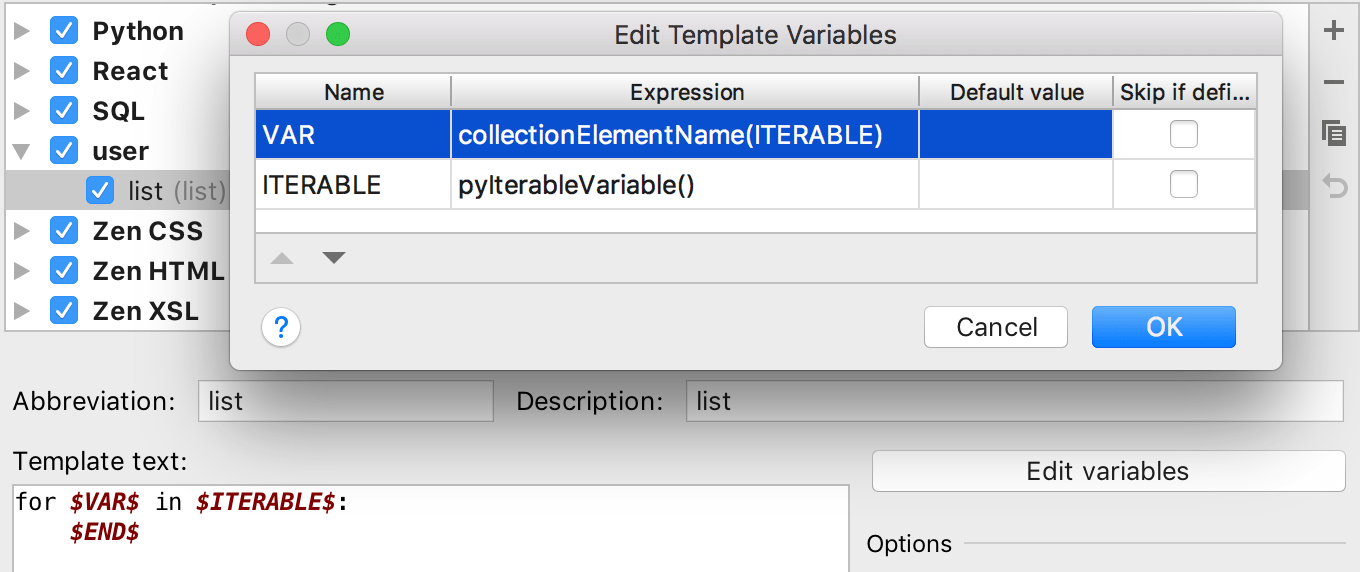Expand the SQL template group
The width and height of the screenshot is (1360, 572).
click(x=22, y=111)
